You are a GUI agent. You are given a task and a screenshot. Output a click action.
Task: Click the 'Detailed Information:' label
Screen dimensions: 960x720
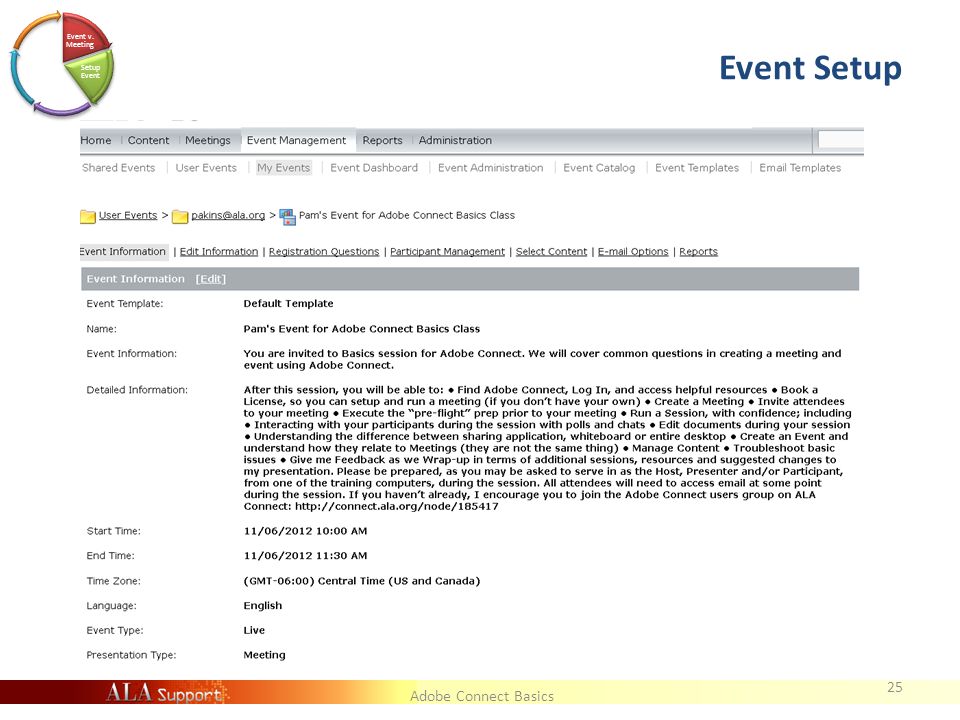click(137, 390)
